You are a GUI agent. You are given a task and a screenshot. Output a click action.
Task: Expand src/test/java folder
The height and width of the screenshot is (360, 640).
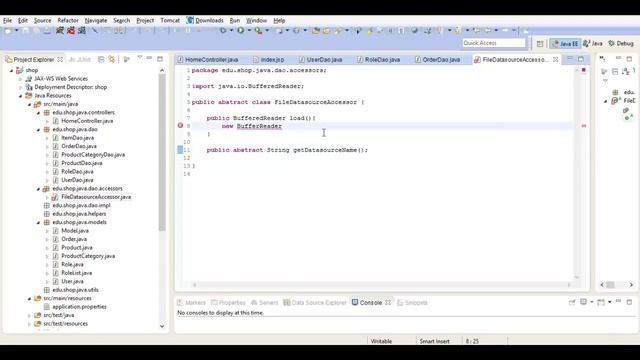tap(29, 315)
